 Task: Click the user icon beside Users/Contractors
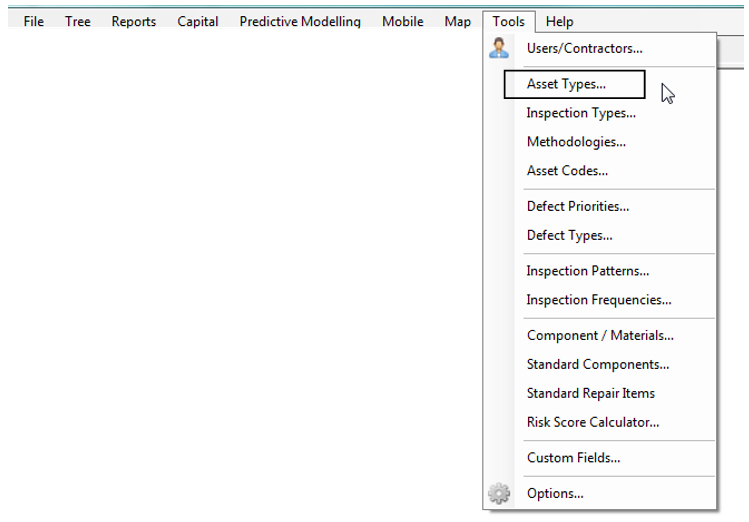tap(499, 48)
